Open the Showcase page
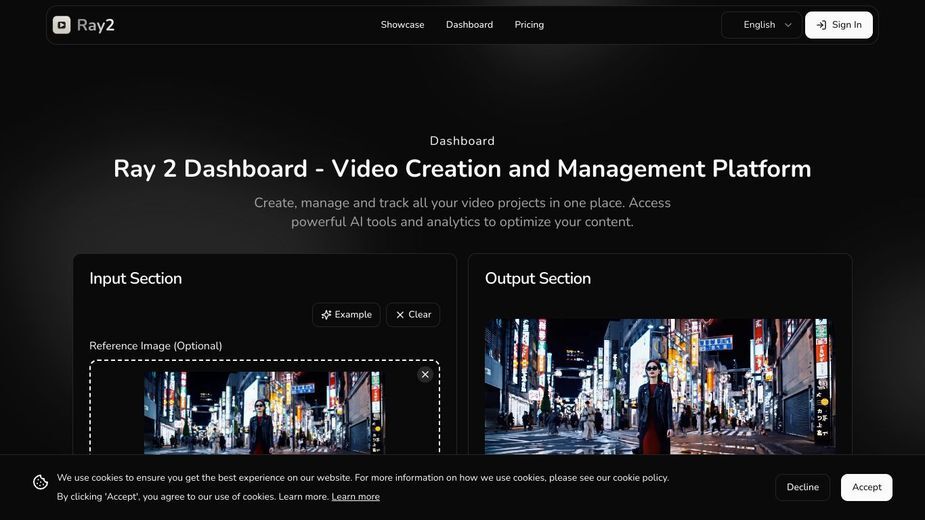 pyautogui.click(x=402, y=25)
